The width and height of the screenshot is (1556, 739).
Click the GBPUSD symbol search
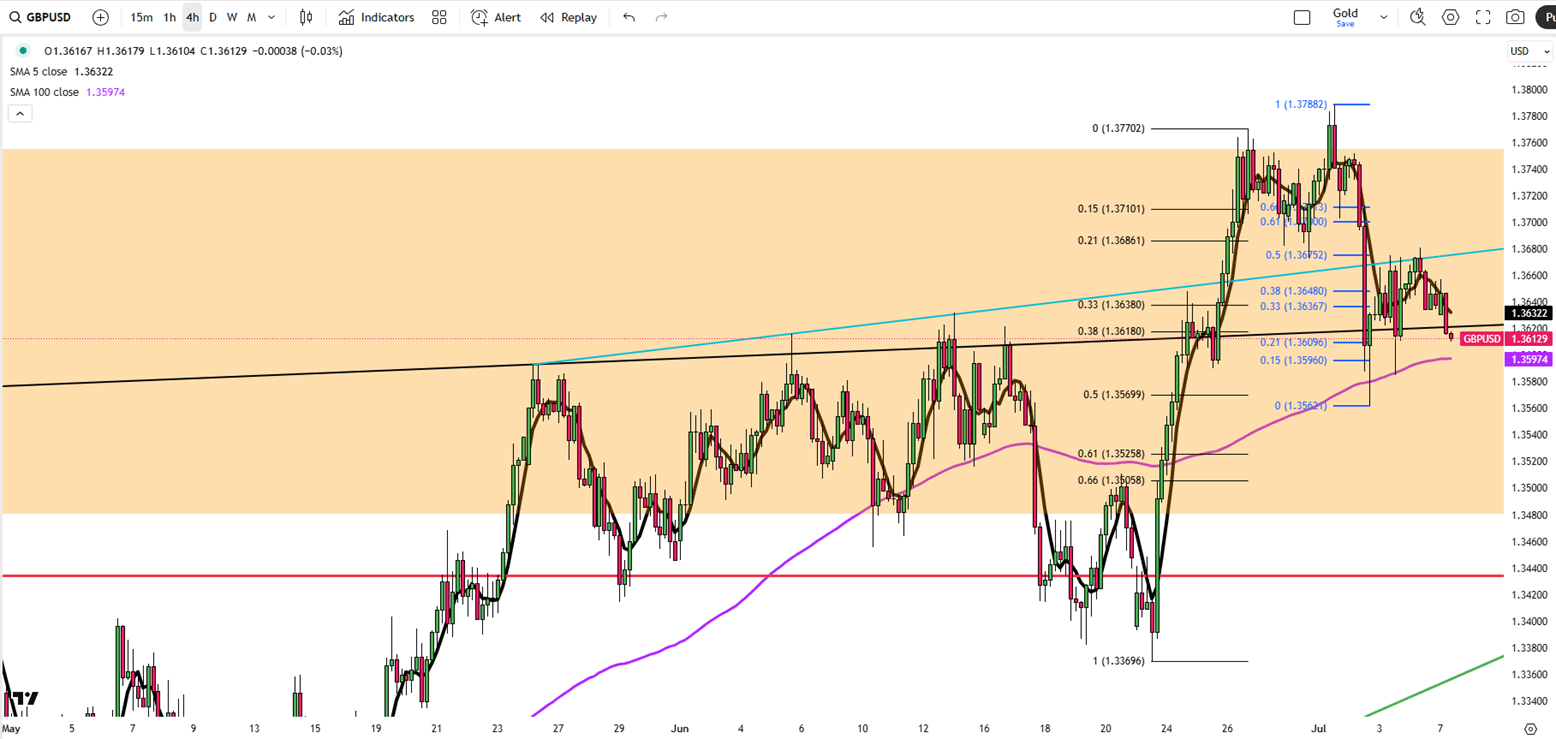(x=40, y=17)
